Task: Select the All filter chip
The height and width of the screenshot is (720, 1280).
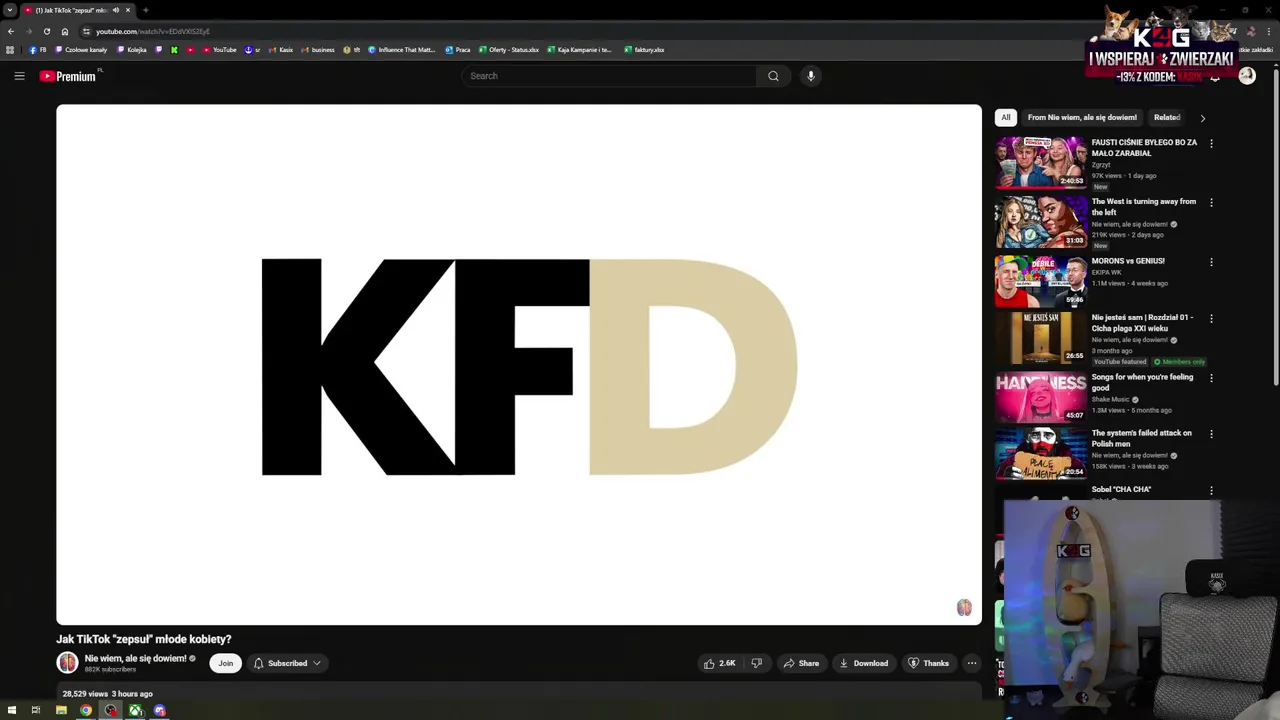Action: (1006, 118)
